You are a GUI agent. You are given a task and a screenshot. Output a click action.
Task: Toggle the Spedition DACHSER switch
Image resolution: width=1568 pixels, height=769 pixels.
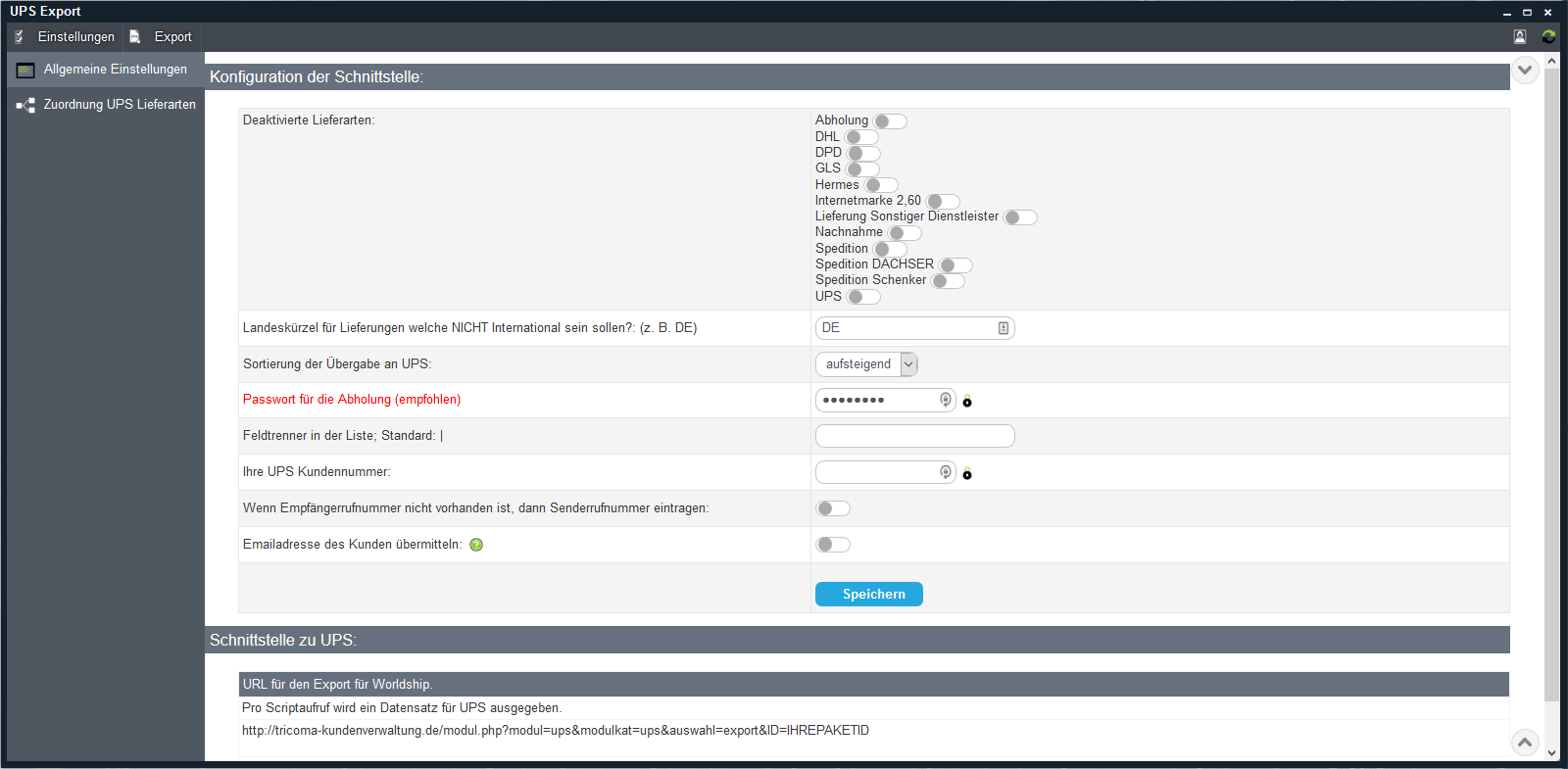point(955,265)
